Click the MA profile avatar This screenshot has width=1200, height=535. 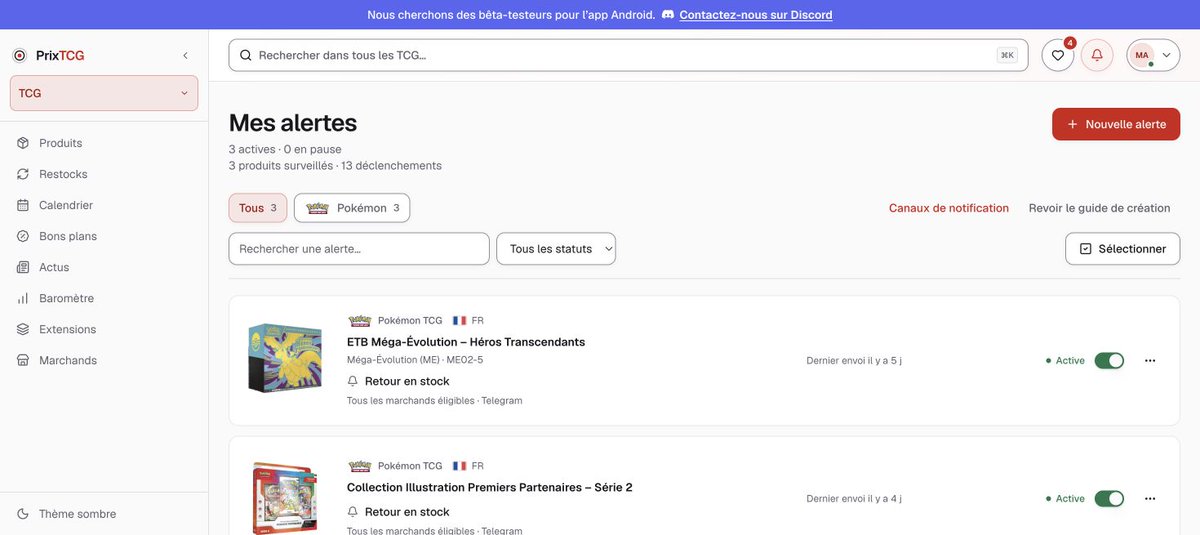pos(1142,55)
